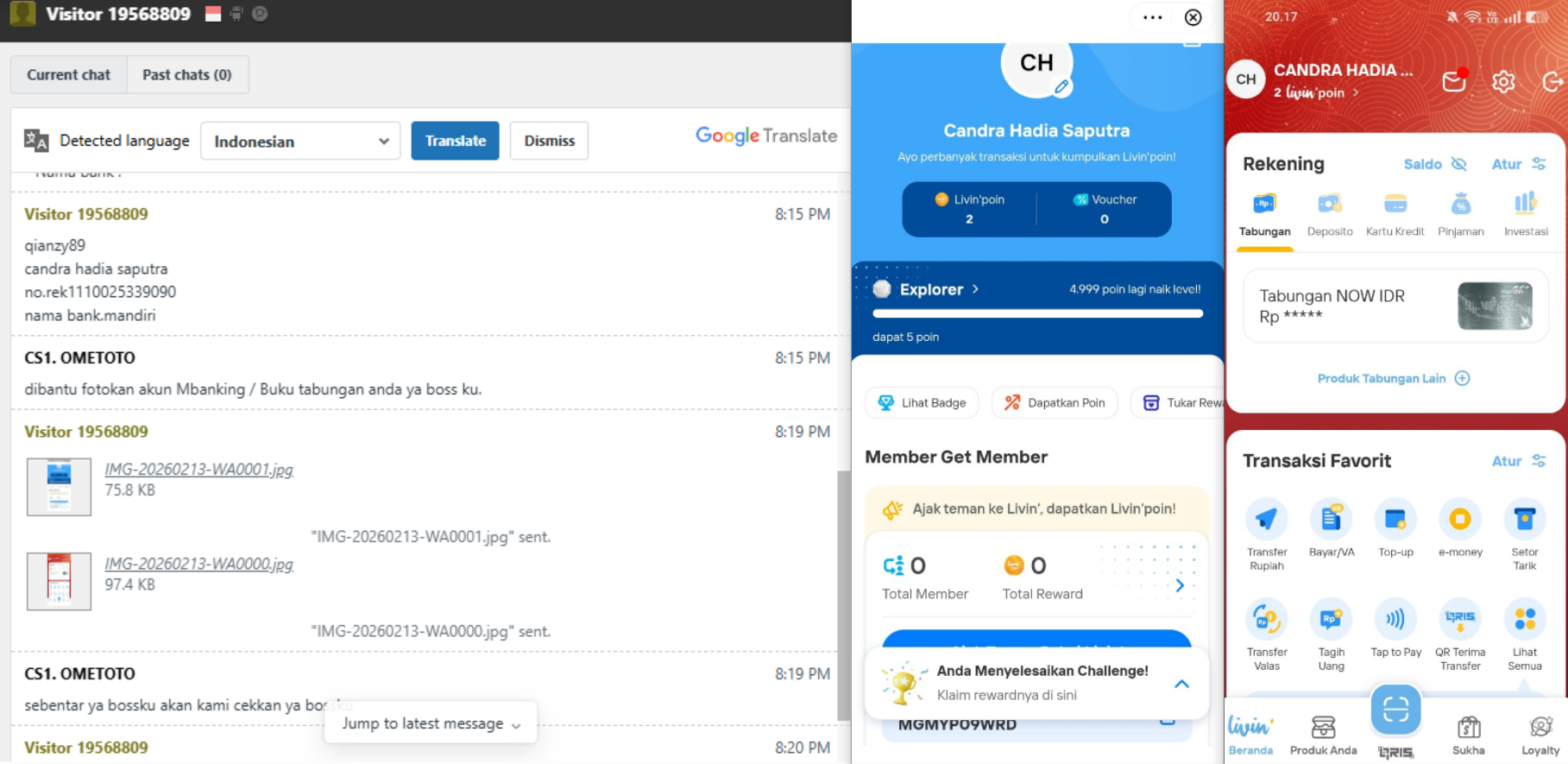Click the Livin'poin balance in profile card
1568x764 pixels.
[969, 209]
